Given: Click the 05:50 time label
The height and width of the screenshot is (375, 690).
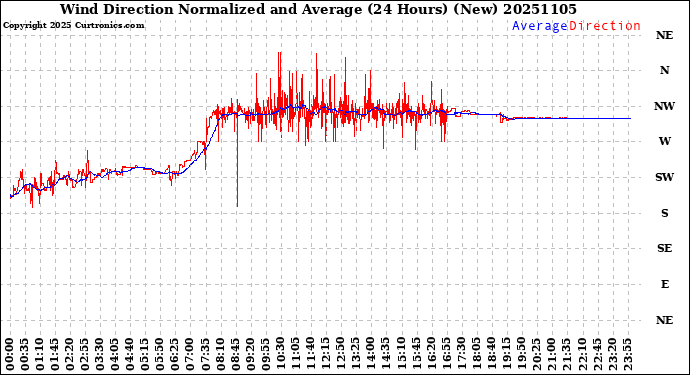Looking at the screenshot, I should pos(161,355).
